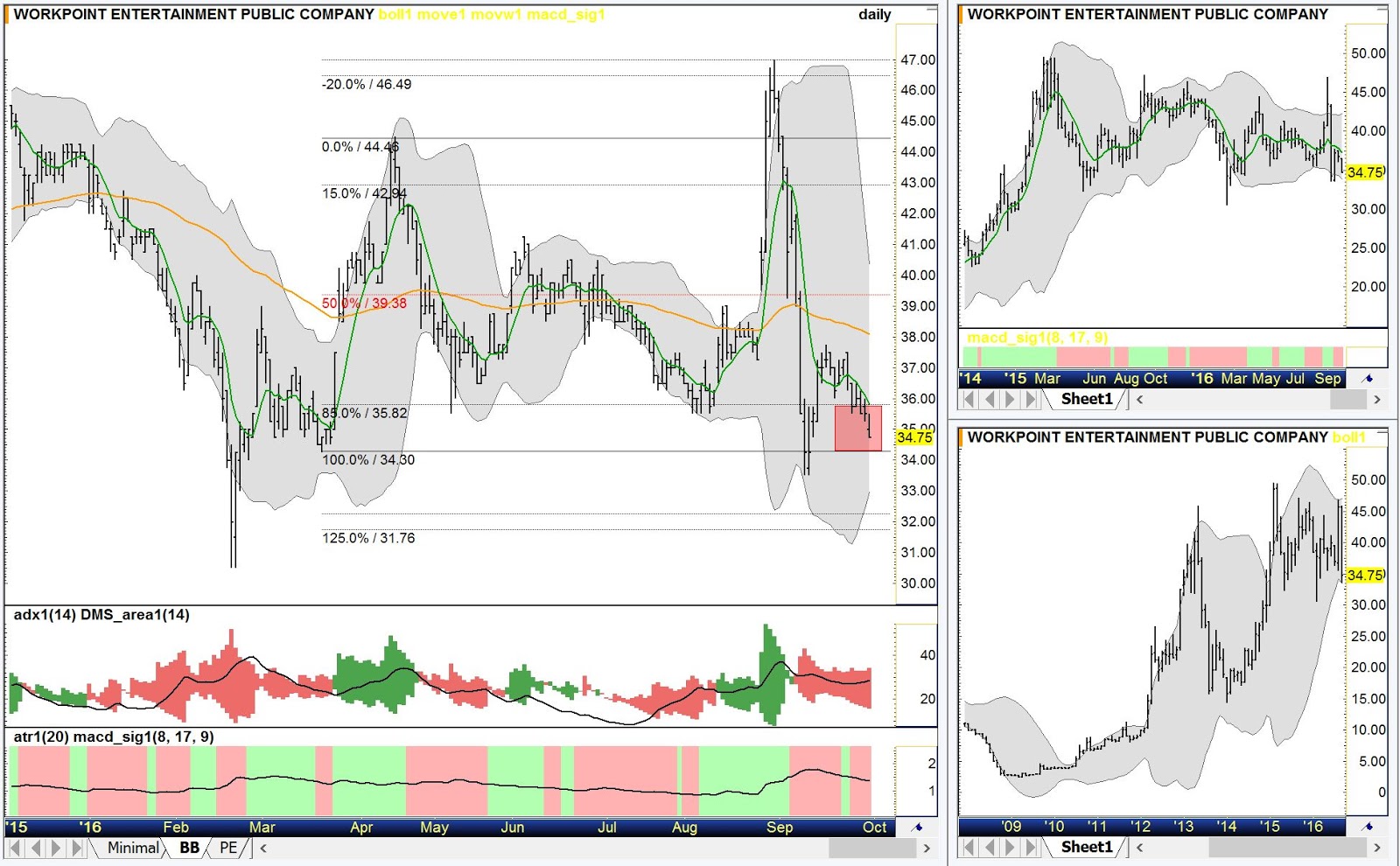
Task: Go to last sheet in bottom-right chart
Action: coord(1031,848)
